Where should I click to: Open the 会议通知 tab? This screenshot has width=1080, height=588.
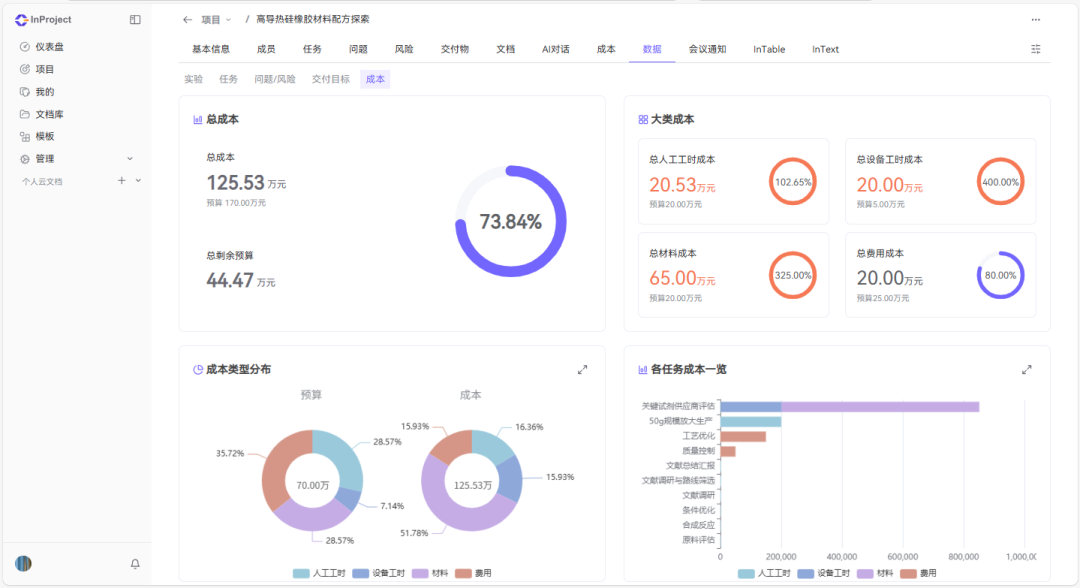click(705, 47)
